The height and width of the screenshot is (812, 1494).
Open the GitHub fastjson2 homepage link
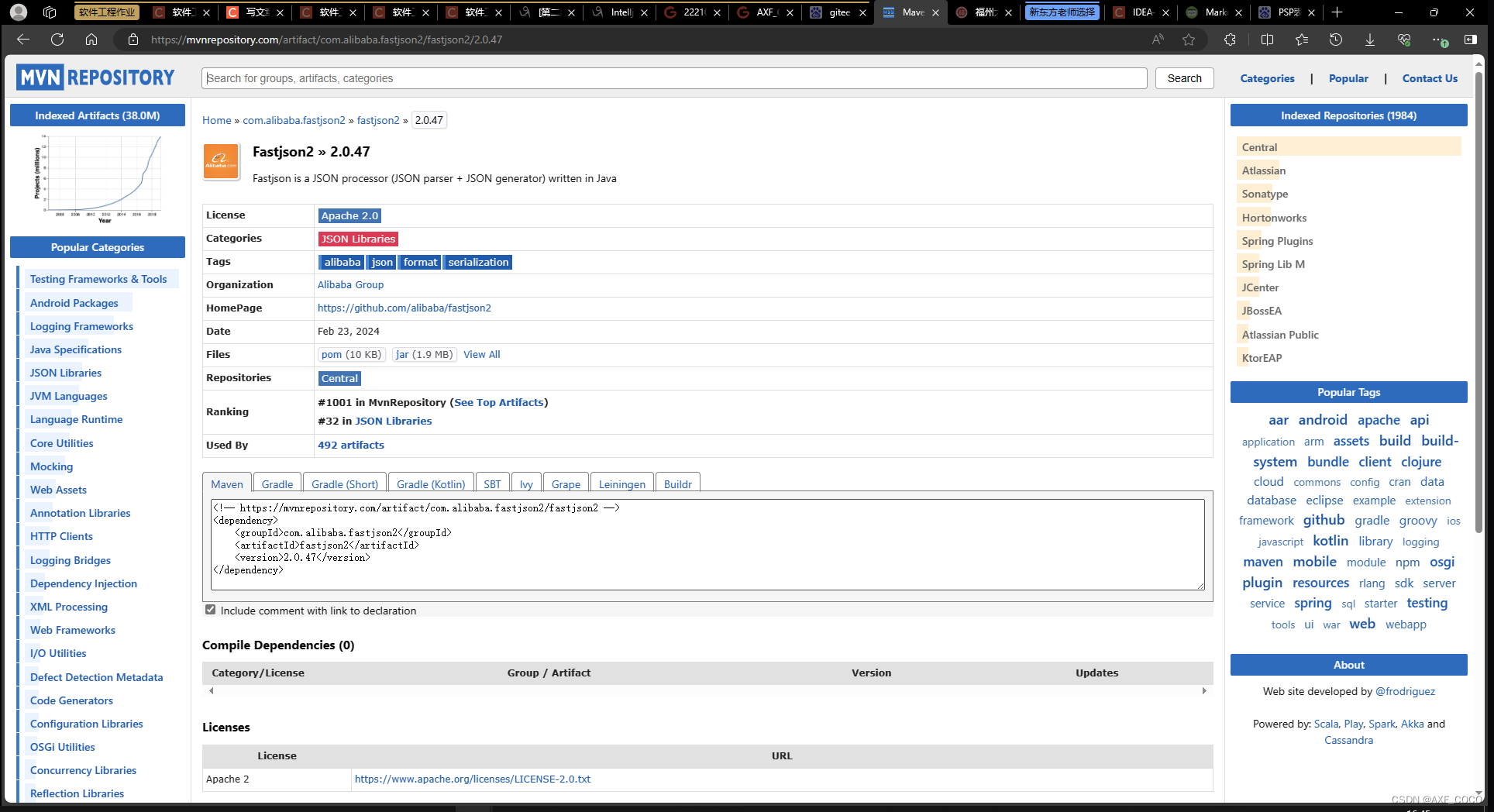(x=404, y=308)
